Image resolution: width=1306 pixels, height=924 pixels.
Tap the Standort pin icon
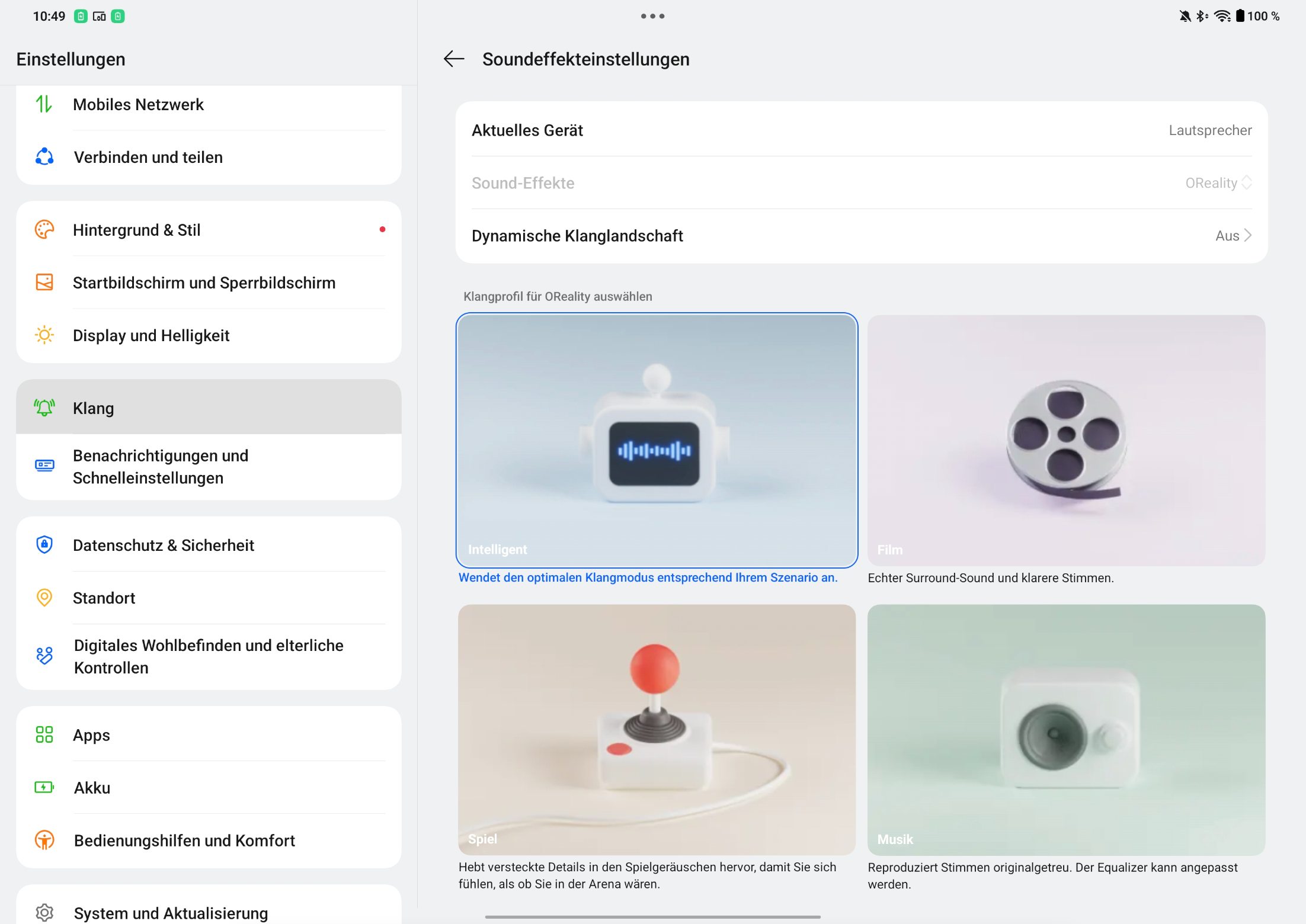[x=44, y=597]
